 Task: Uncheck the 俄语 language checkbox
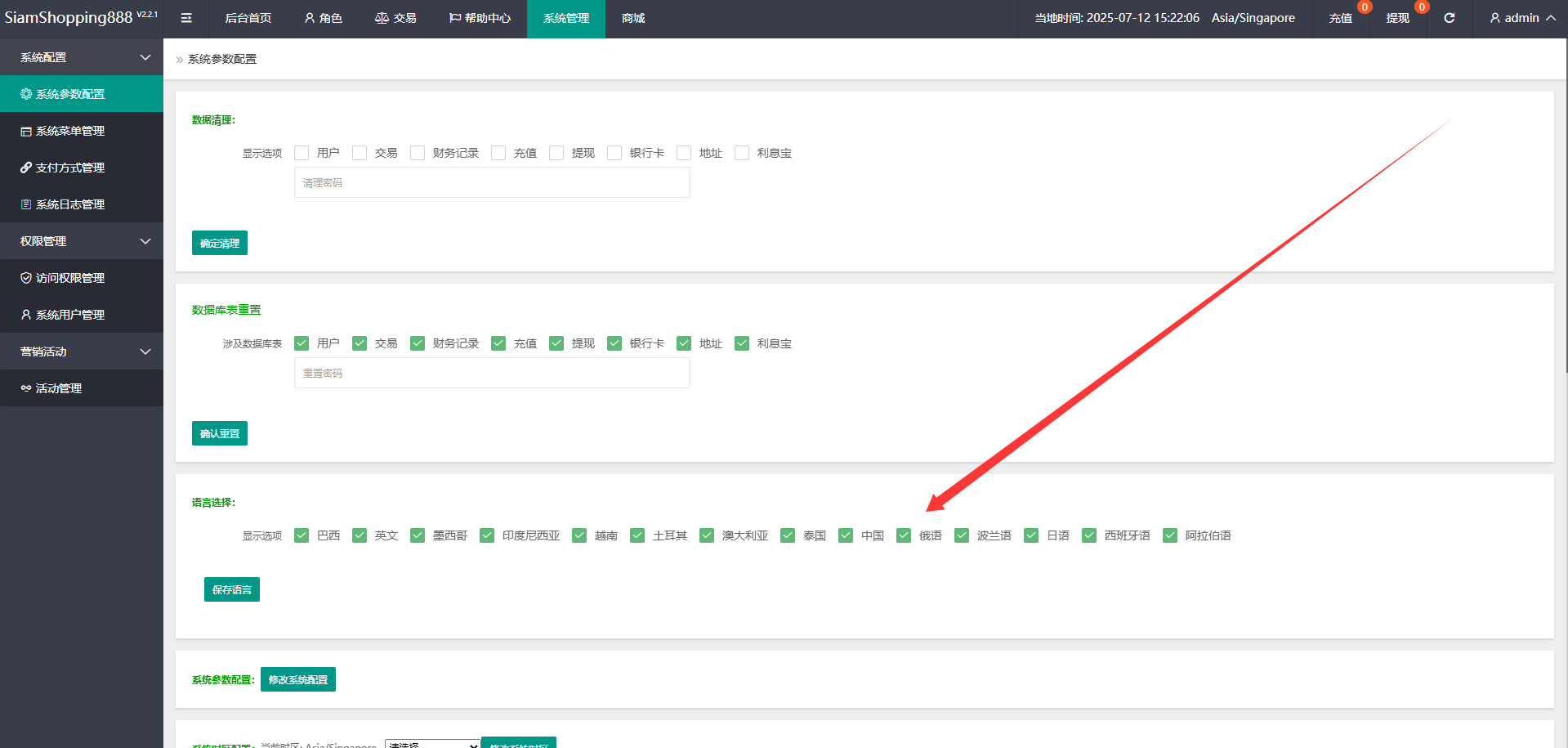[904, 535]
